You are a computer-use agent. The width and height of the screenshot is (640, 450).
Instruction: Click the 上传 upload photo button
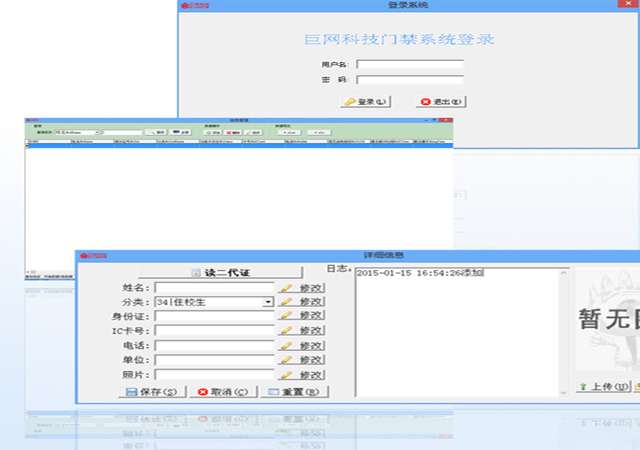603,386
